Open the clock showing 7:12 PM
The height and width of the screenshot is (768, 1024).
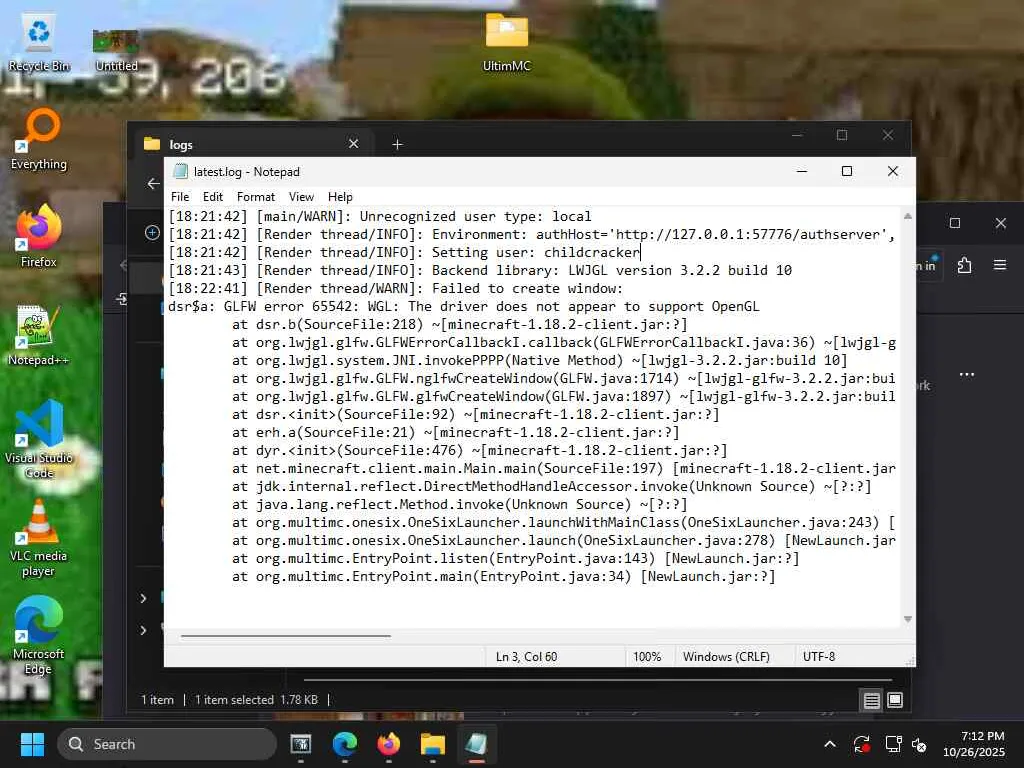(x=974, y=744)
